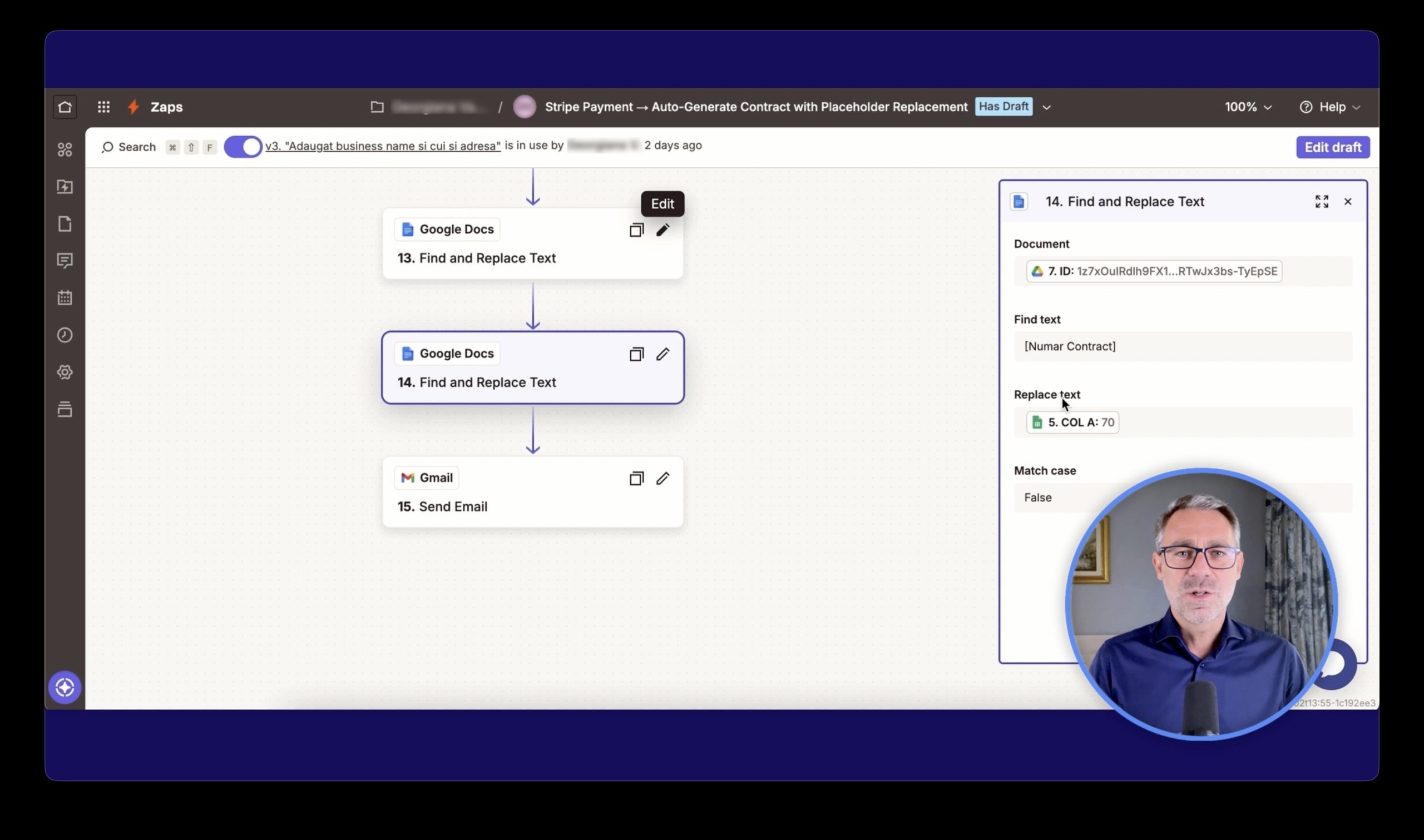Open the versions stack sidebar icon

coord(65,409)
